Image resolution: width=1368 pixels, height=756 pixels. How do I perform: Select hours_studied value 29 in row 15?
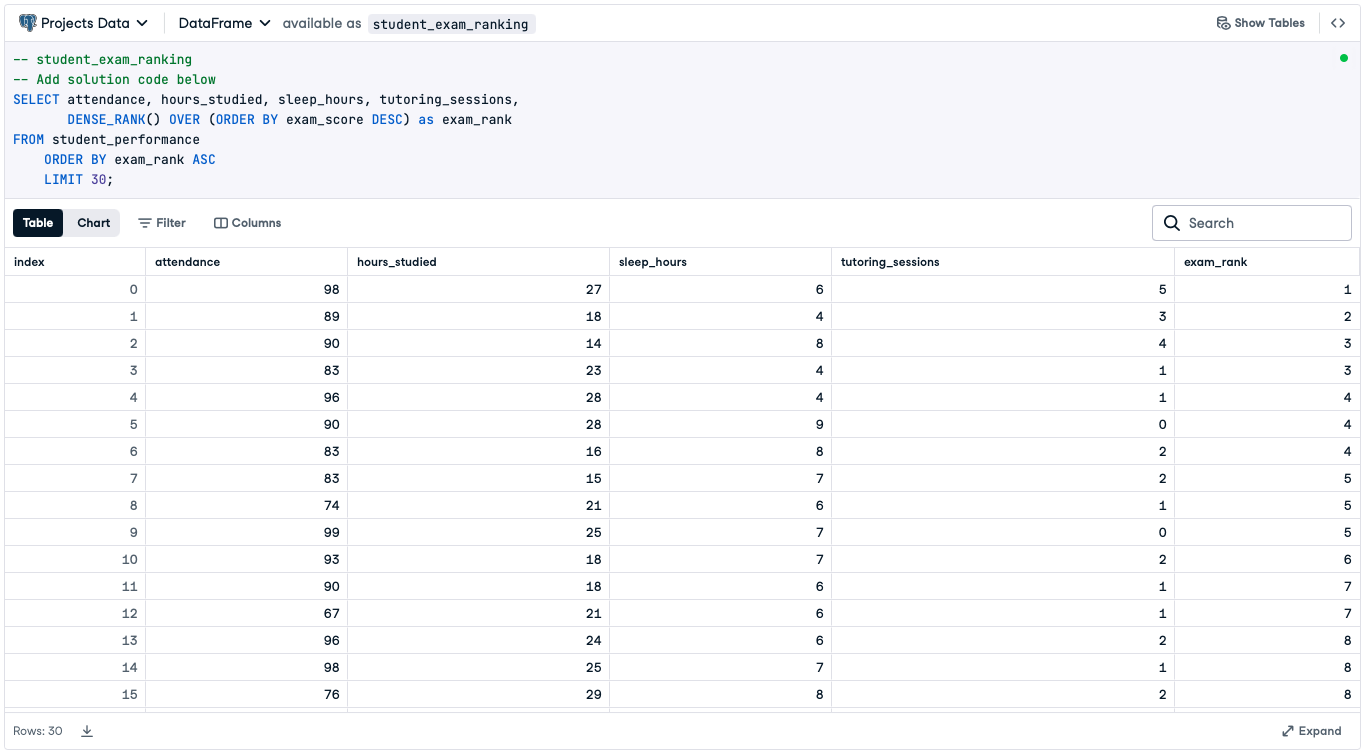(x=478, y=694)
